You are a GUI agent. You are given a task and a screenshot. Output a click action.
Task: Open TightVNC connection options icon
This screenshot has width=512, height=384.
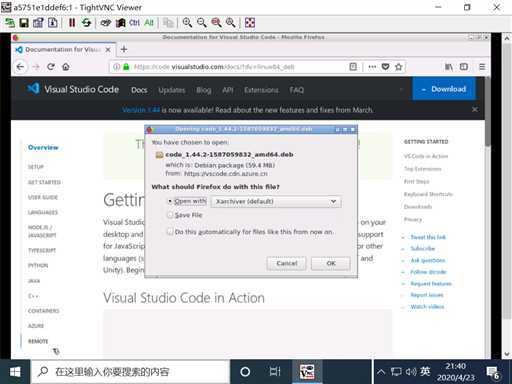[38, 23]
